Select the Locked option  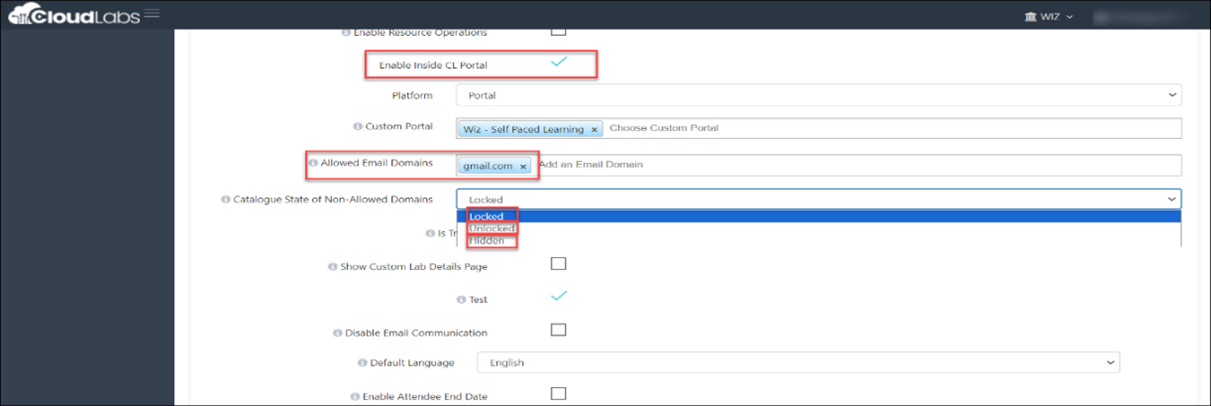[818, 216]
